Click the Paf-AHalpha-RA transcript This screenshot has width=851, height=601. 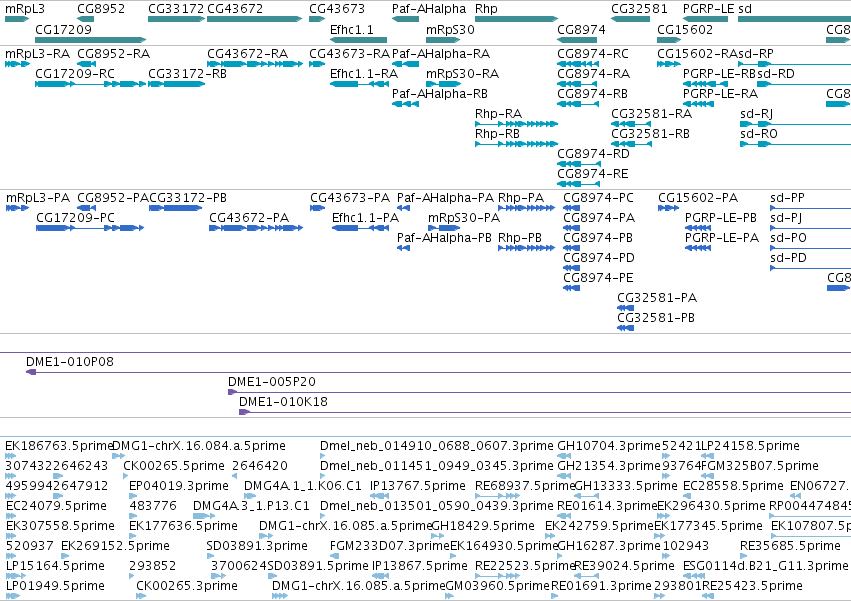click(x=405, y=64)
